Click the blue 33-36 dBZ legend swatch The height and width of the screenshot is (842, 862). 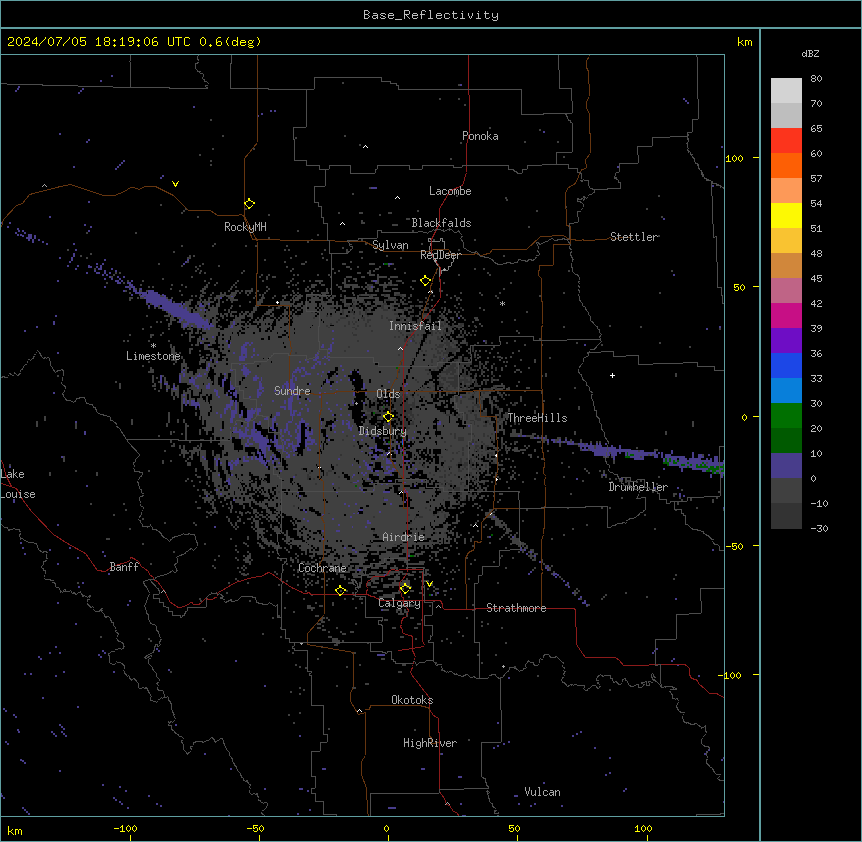point(786,365)
